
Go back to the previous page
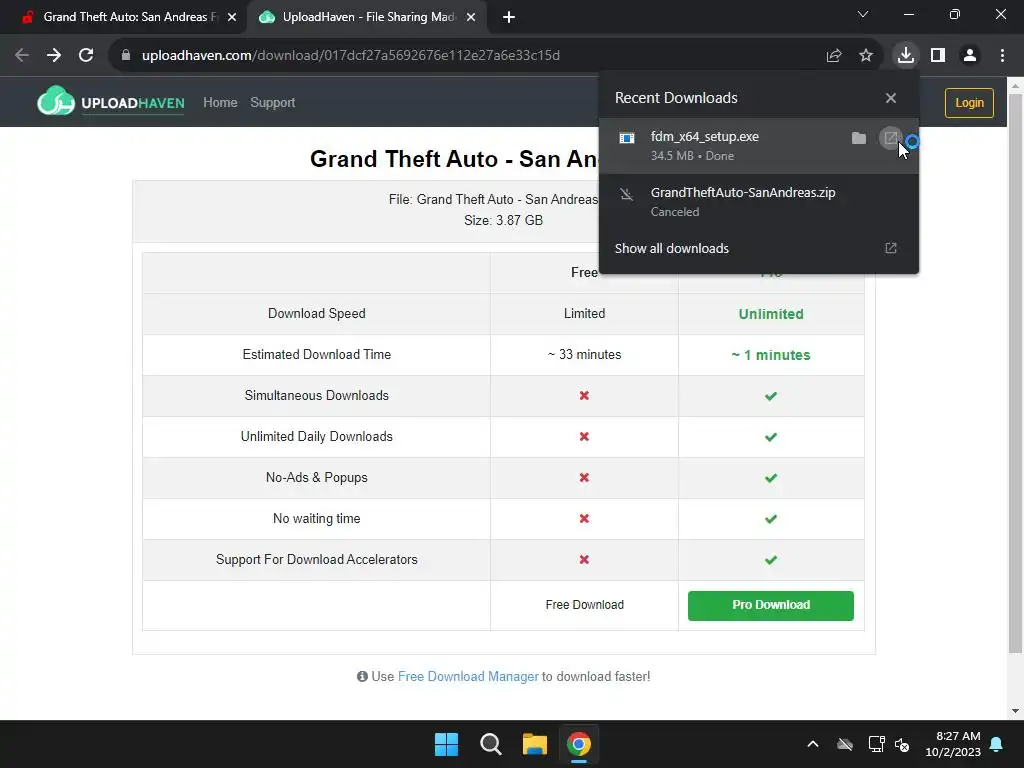tap(22, 56)
